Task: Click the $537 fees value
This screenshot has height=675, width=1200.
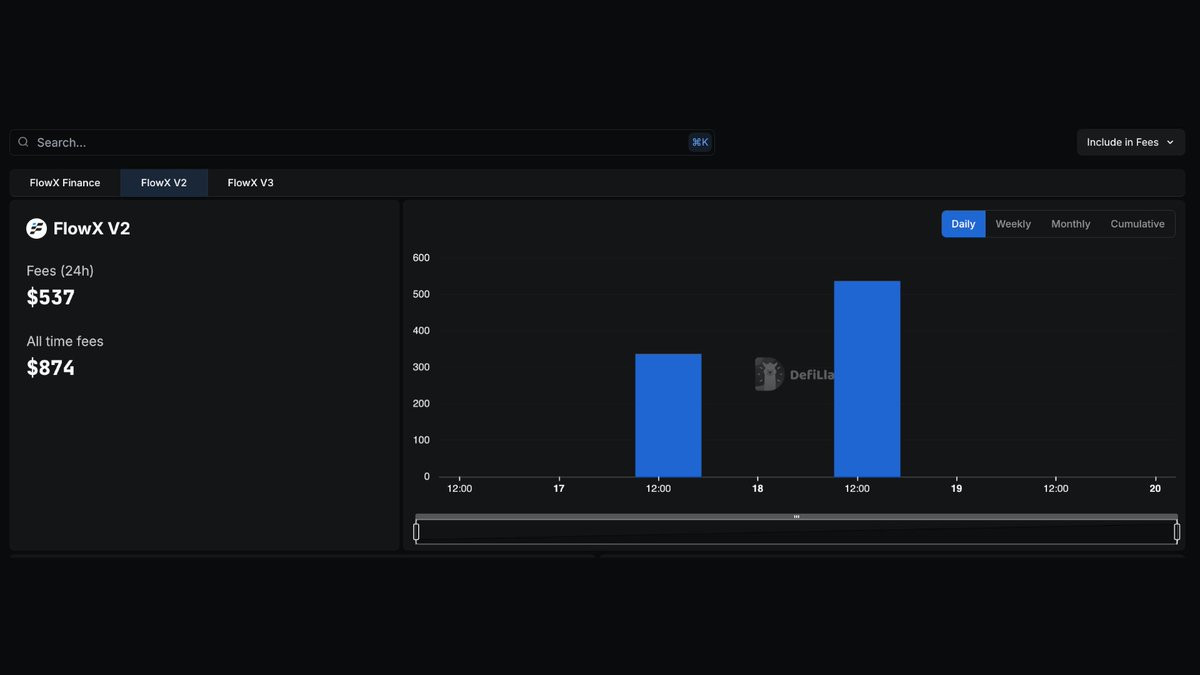Action: [x=51, y=297]
